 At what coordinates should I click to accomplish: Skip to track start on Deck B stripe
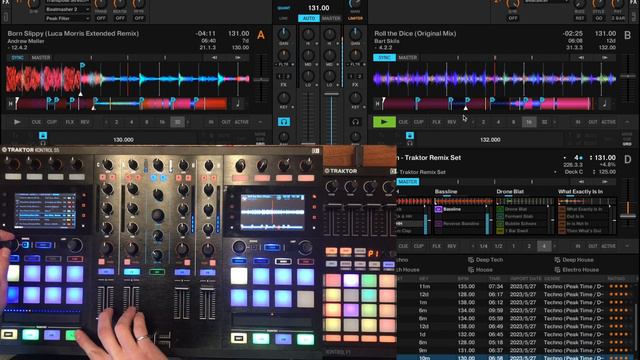[378, 104]
